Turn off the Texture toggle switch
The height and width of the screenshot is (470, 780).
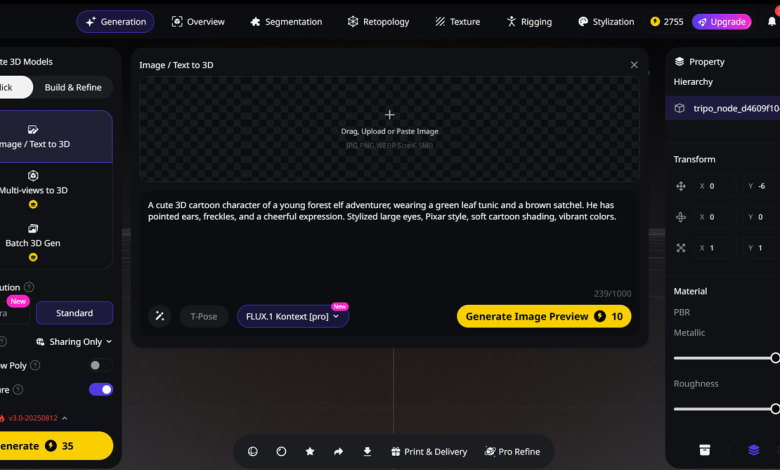pos(101,389)
